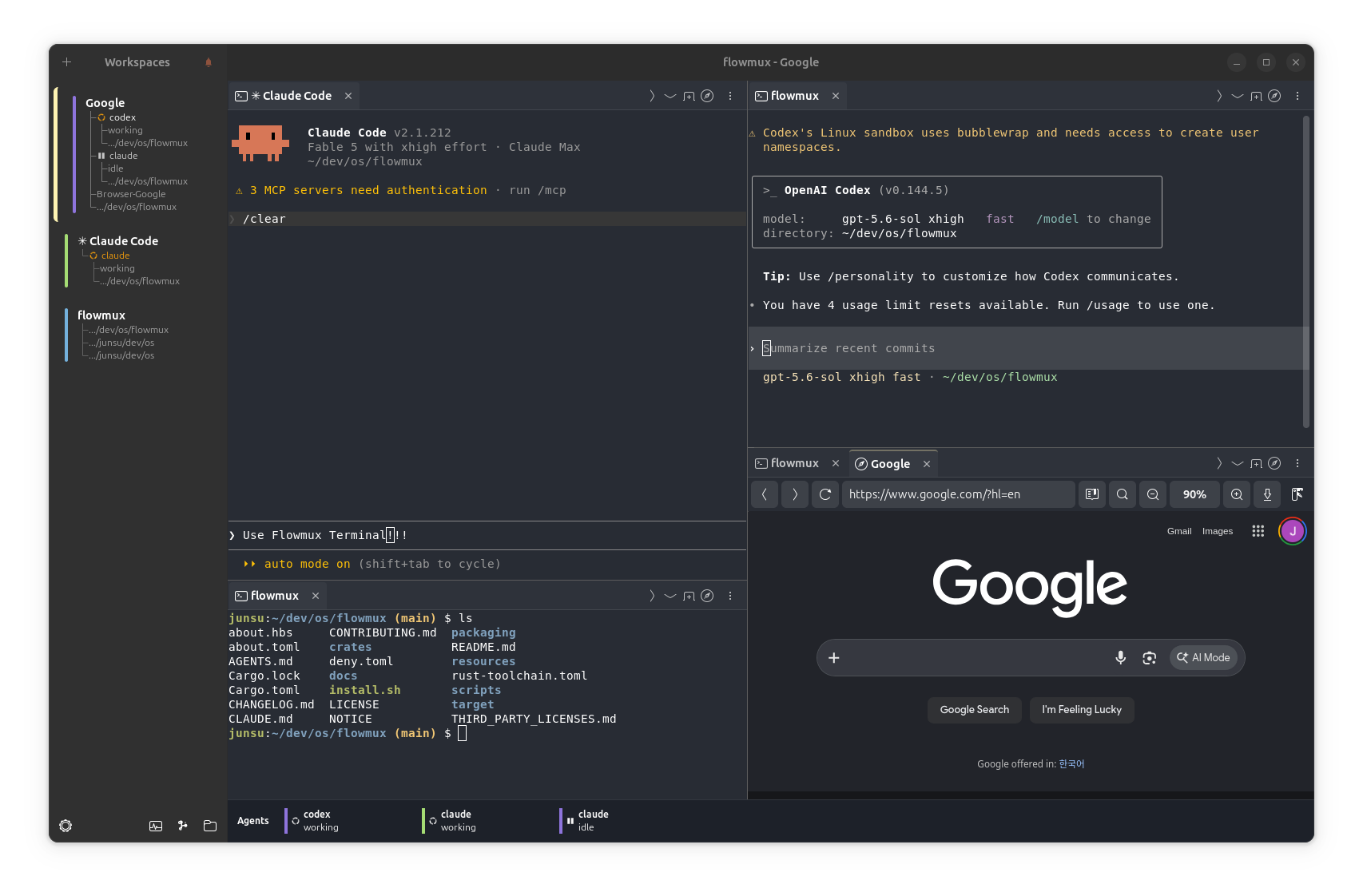Image resolution: width=1363 pixels, height=896 pixels.
Task: Switch Google to 한국어
Action: [x=1072, y=764]
